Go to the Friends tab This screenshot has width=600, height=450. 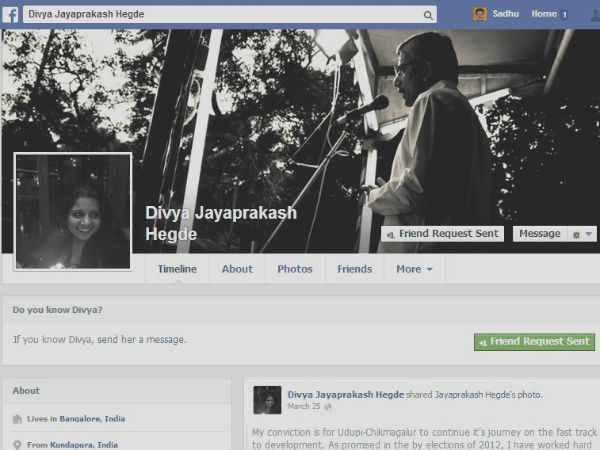click(354, 269)
